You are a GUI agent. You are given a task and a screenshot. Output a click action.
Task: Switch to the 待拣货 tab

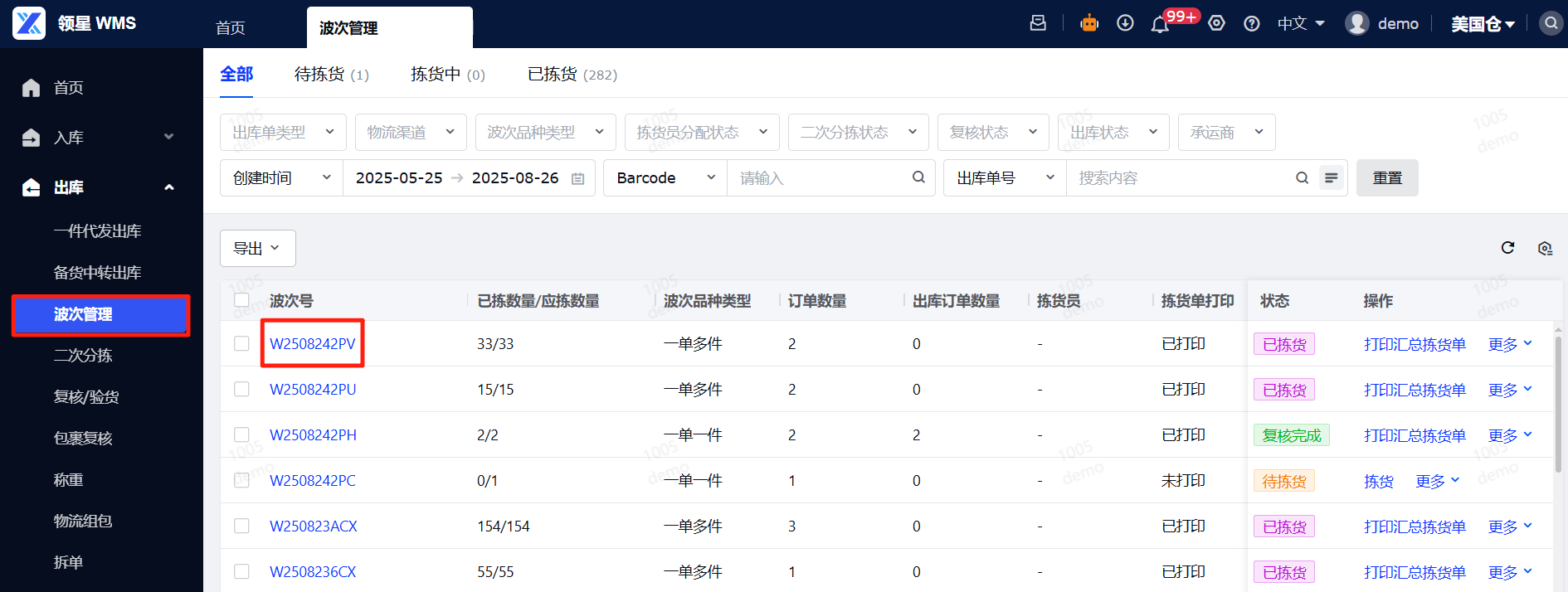click(331, 75)
